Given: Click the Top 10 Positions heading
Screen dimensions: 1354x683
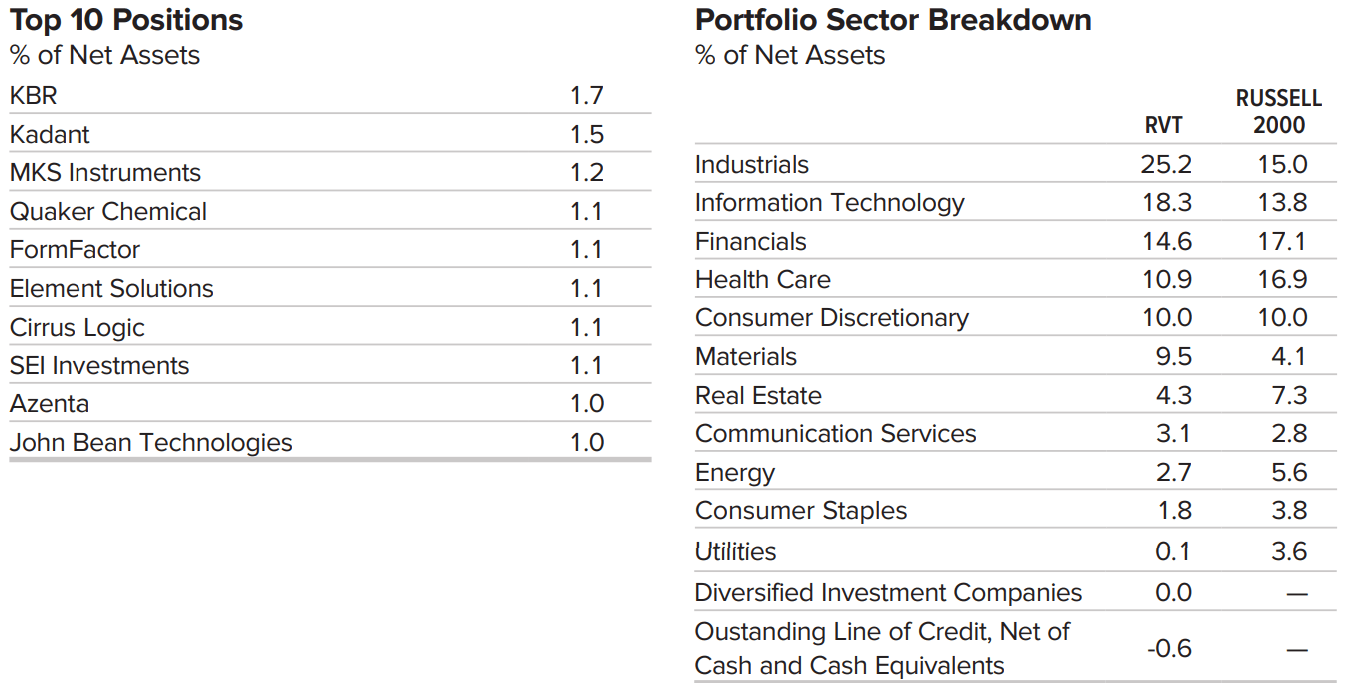Looking at the screenshot, I should [x=126, y=20].
